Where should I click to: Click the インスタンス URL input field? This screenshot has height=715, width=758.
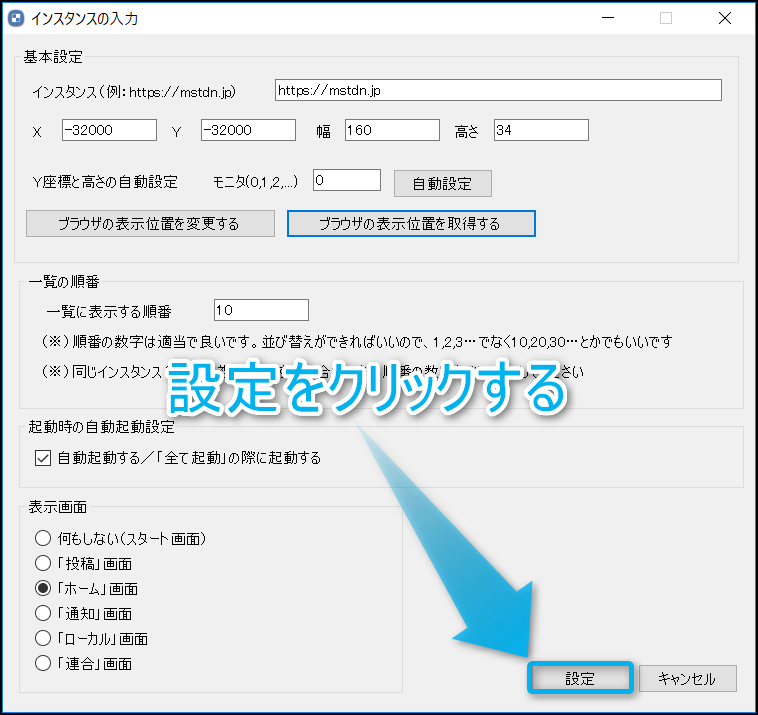pos(497,91)
